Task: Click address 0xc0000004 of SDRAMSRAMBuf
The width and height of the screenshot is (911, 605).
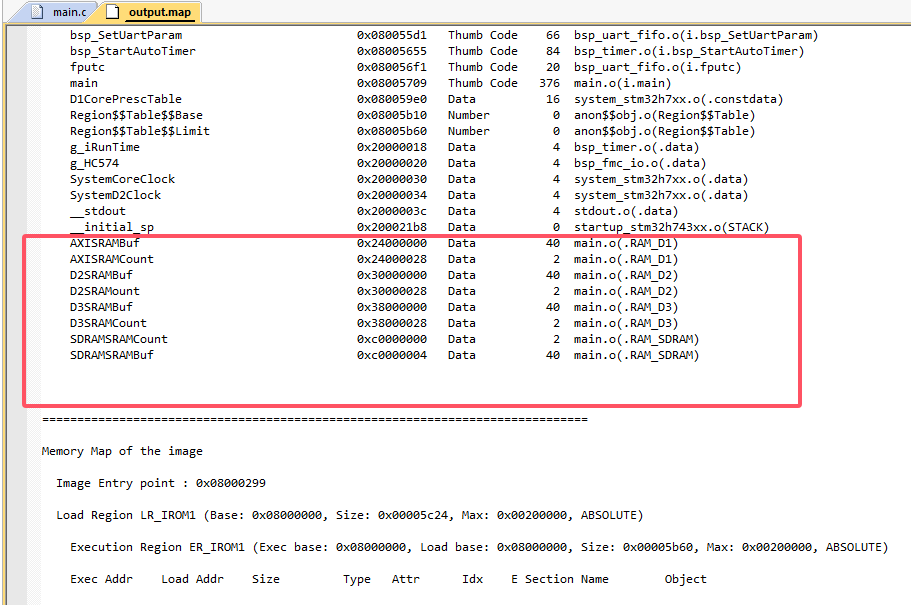Action: tap(391, 355)
